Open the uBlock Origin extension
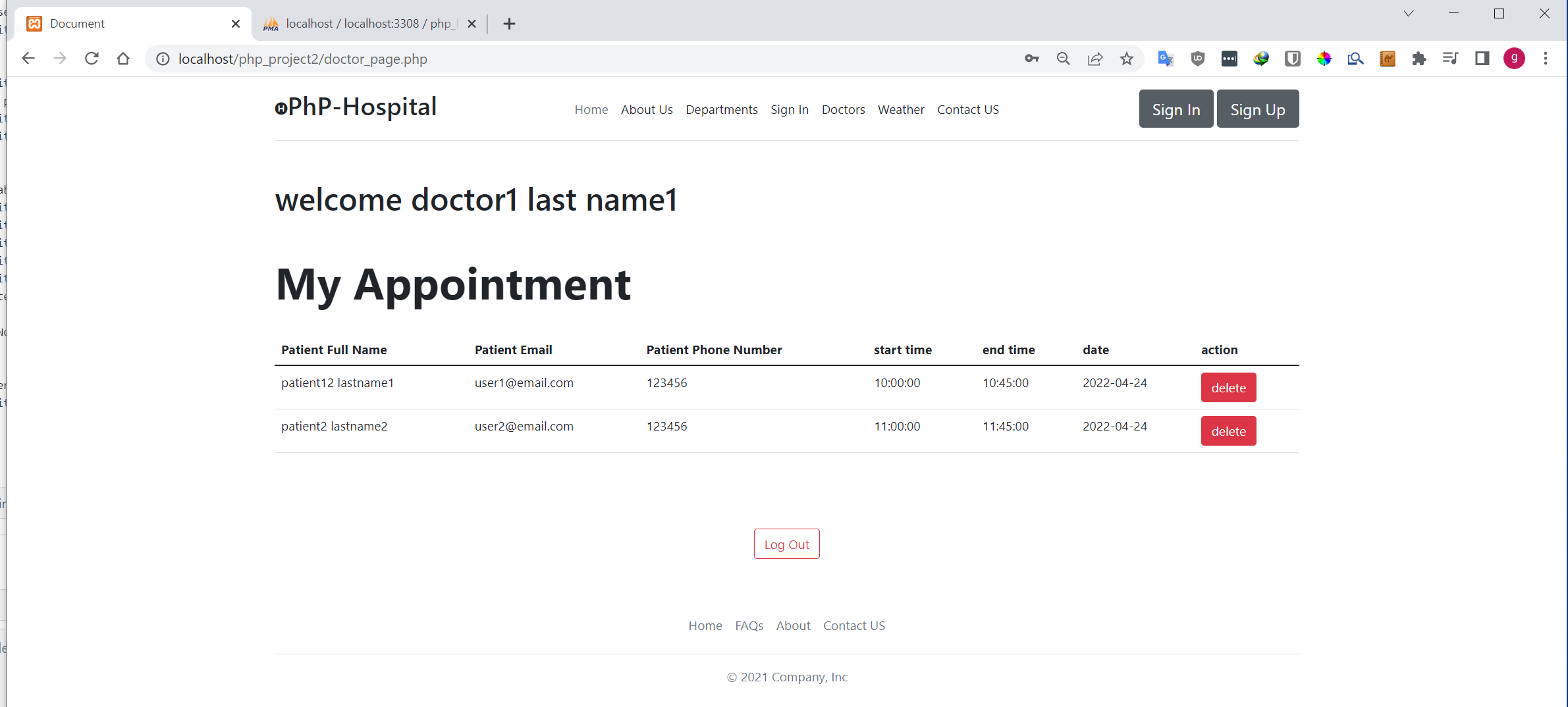Viewport: 1568px width, 707px height. (x=1198, y=59)
